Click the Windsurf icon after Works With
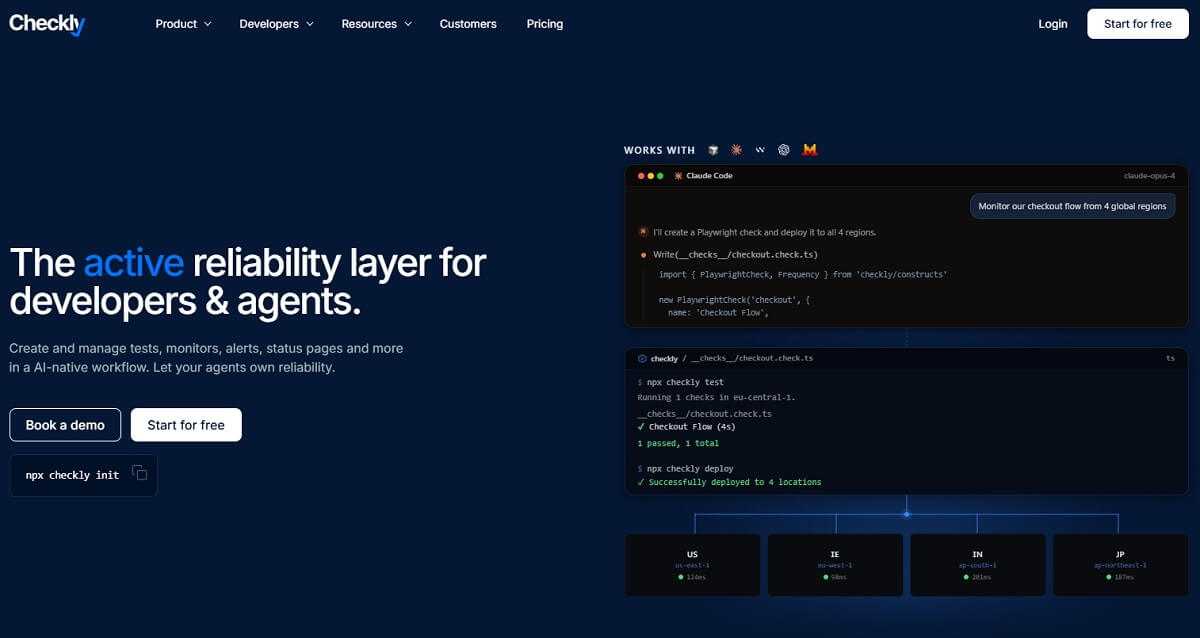Screen dimensions: 1200x638 tap(760, 150)
